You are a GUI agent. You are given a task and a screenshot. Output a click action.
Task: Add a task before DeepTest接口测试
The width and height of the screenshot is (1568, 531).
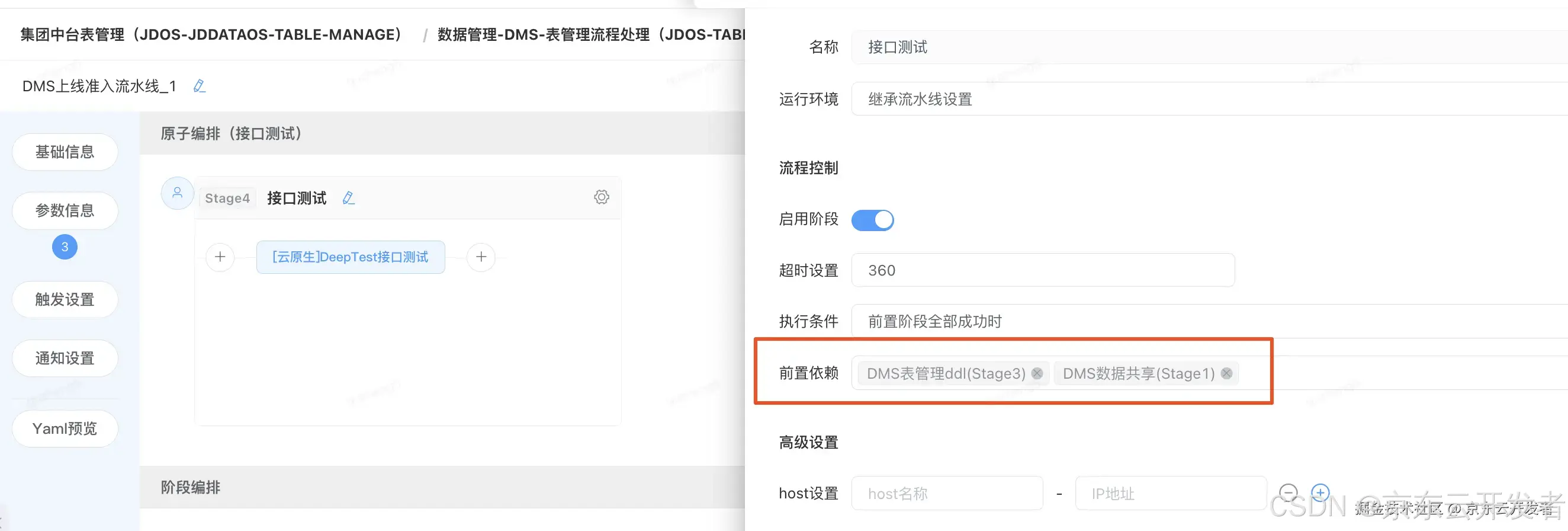click(x=220, y=257)
